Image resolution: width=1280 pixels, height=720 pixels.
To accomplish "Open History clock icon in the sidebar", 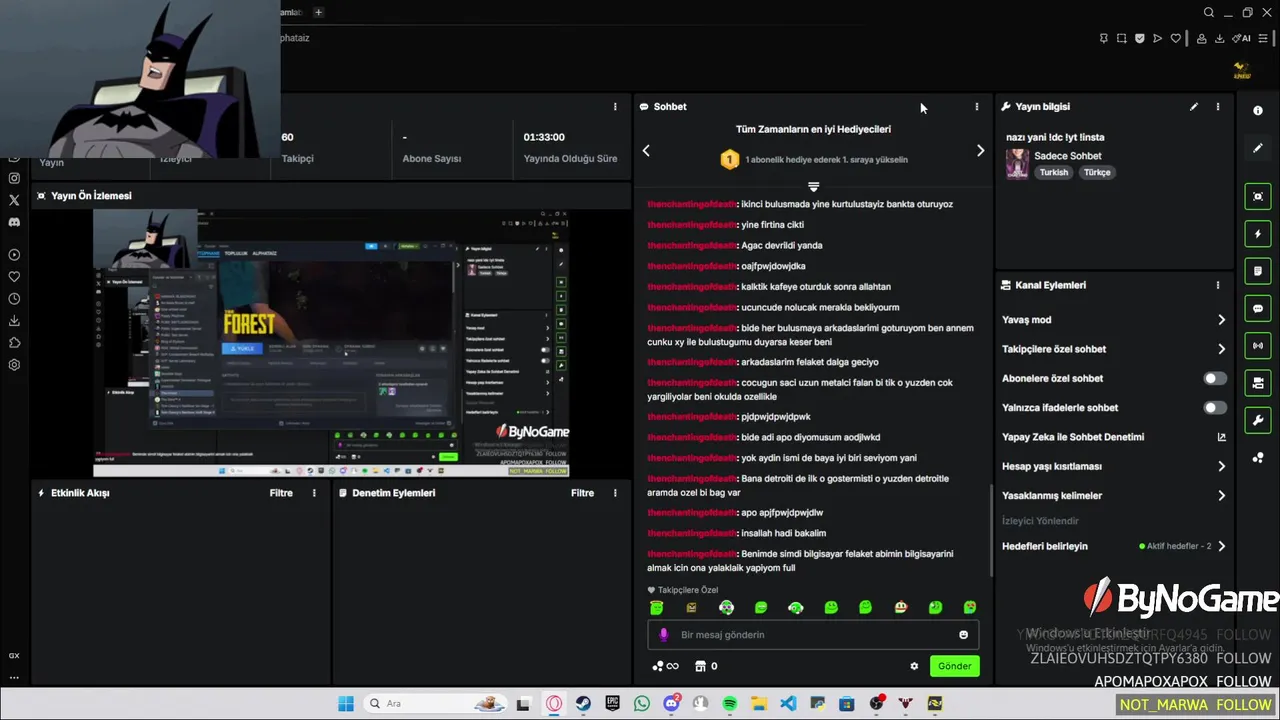I will 14,299.
